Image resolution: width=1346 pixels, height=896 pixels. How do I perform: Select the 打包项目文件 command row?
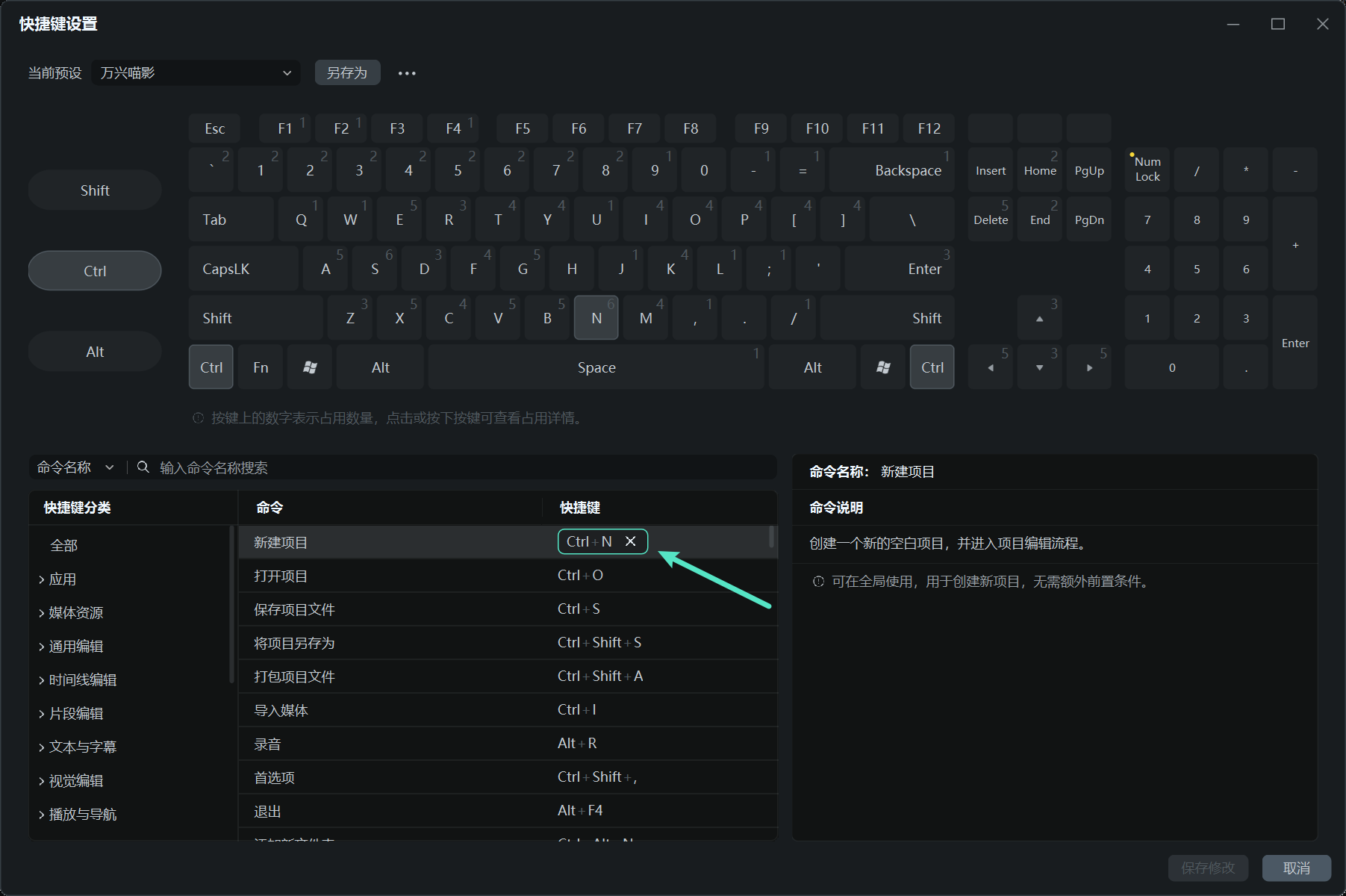(x=508, y=676)
